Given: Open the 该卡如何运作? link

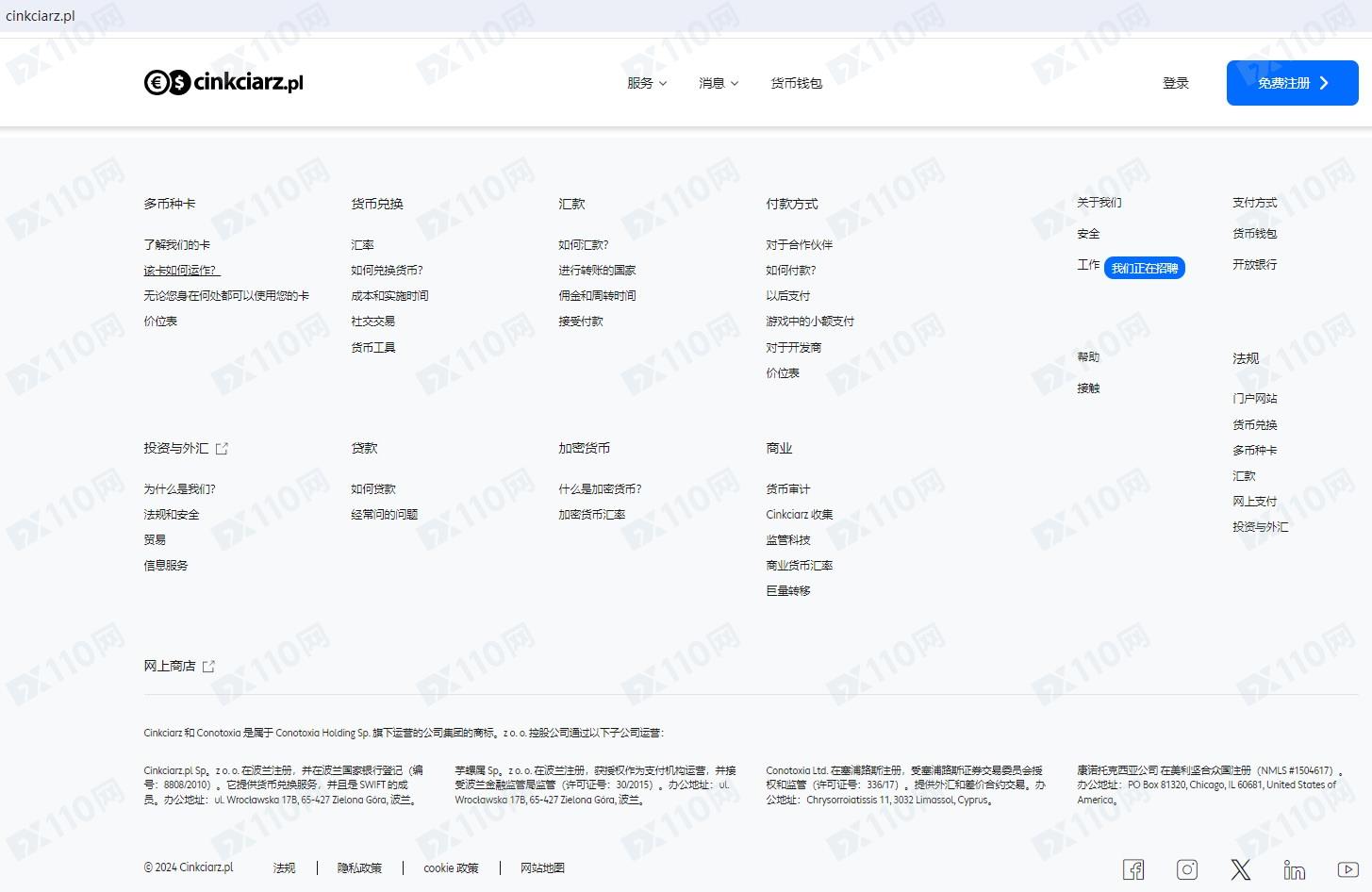Looking at the screenshot, I should click(x=181, y=271).
